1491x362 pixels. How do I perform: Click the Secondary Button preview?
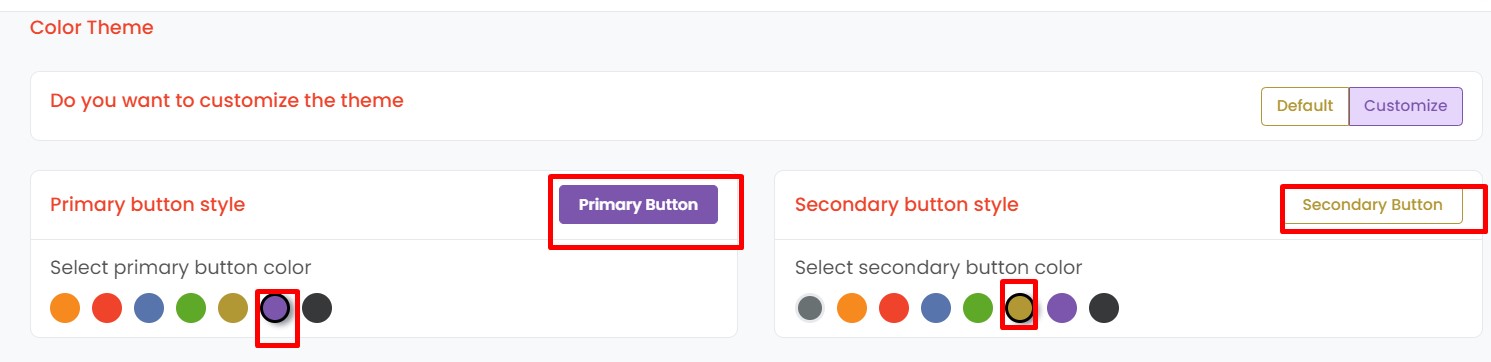tap(1373, 205)
